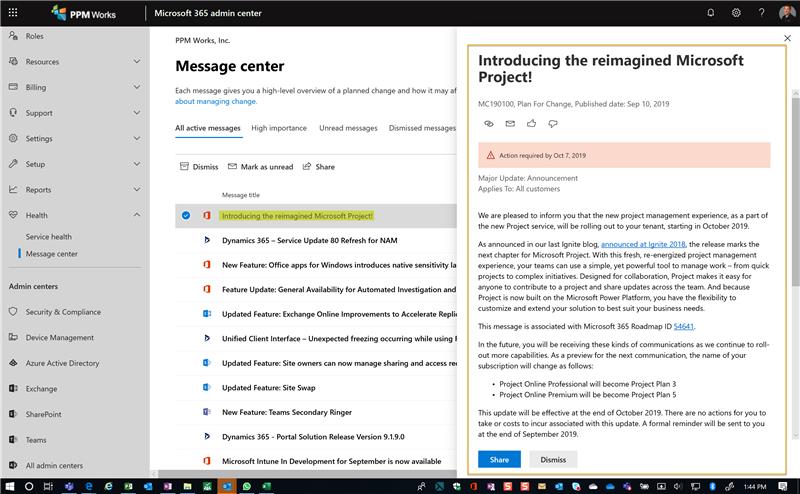The width and height of the screenshot is (800, 494).
Task: Open the app launcher waffle menu
Action: click(13, 12)
